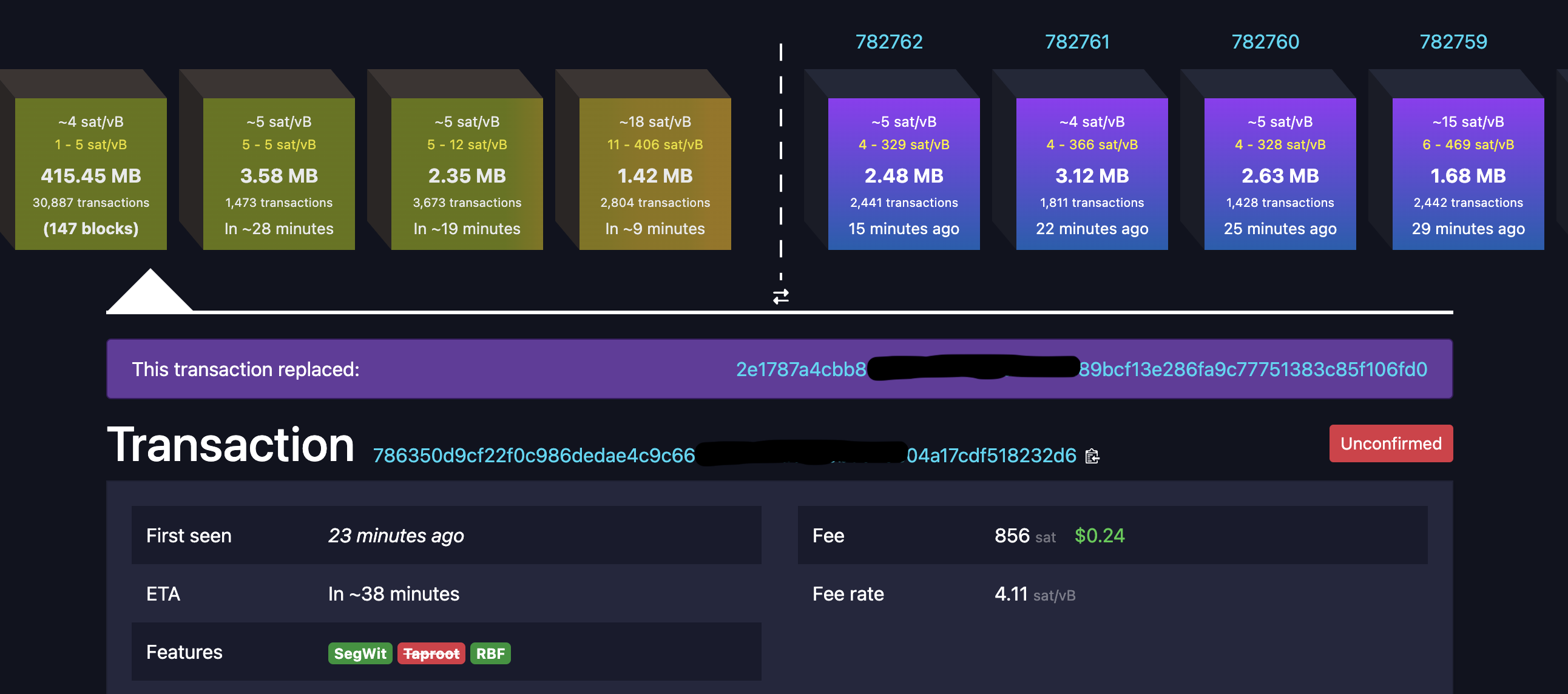Copy the transaction ID with clipboard icon
The width and height of the screenshot is (1568, 694).
(1092, 456)
